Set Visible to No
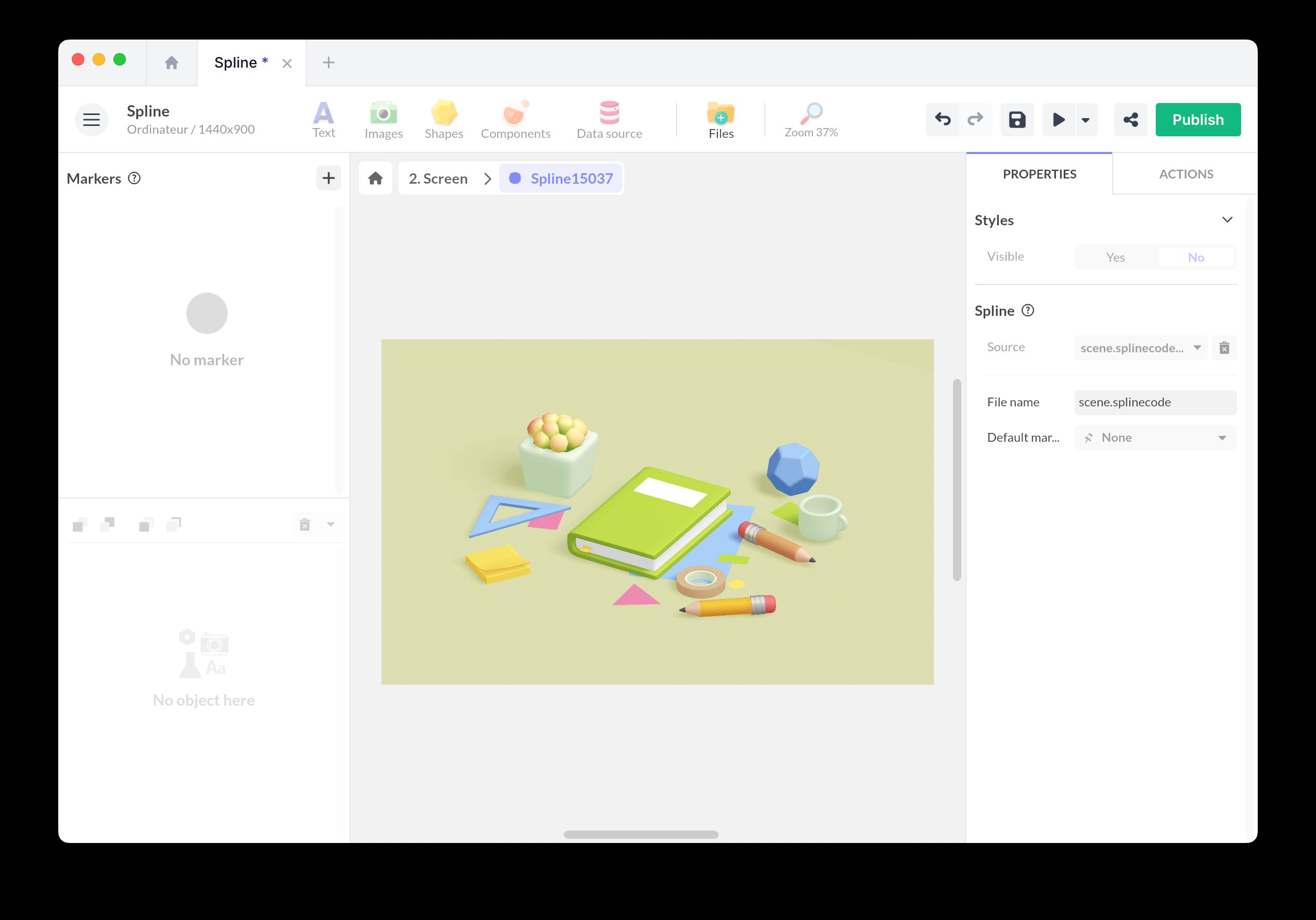The image size is (1316, 920). [1196, 257]
